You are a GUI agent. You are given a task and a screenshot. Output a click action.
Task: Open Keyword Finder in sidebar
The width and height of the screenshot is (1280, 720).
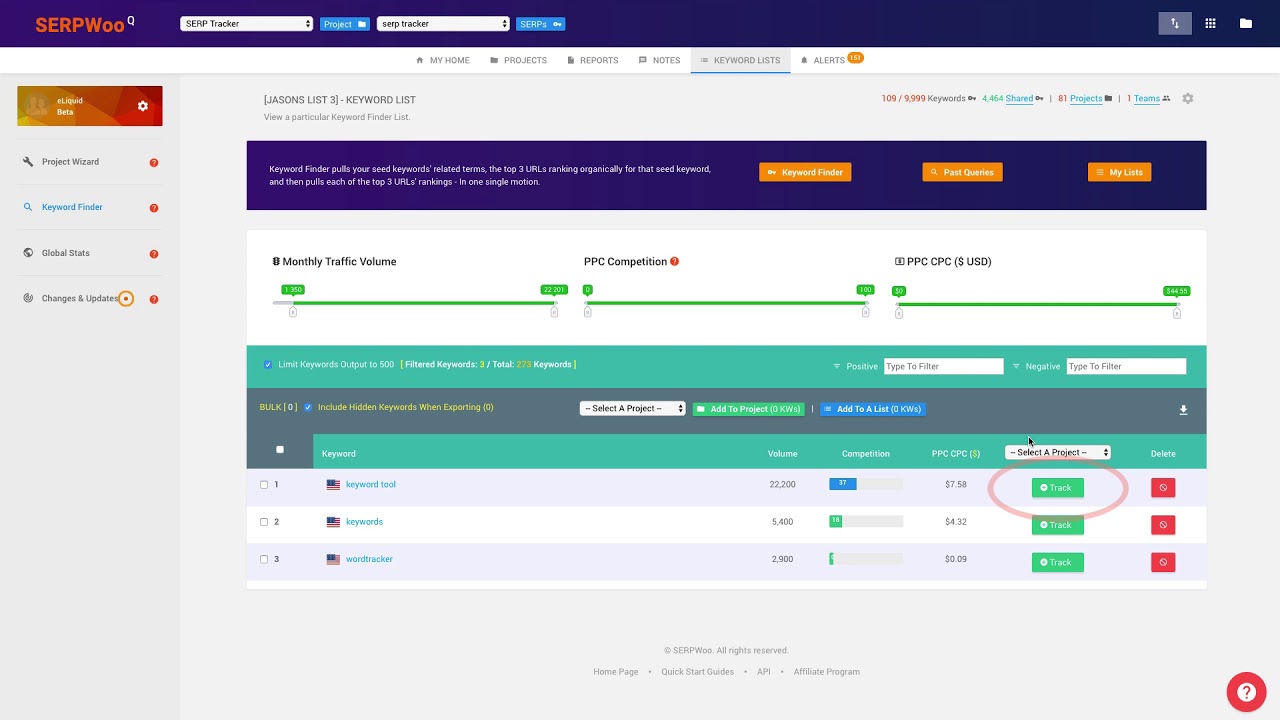pyautogui.click(x=72, y=208)
